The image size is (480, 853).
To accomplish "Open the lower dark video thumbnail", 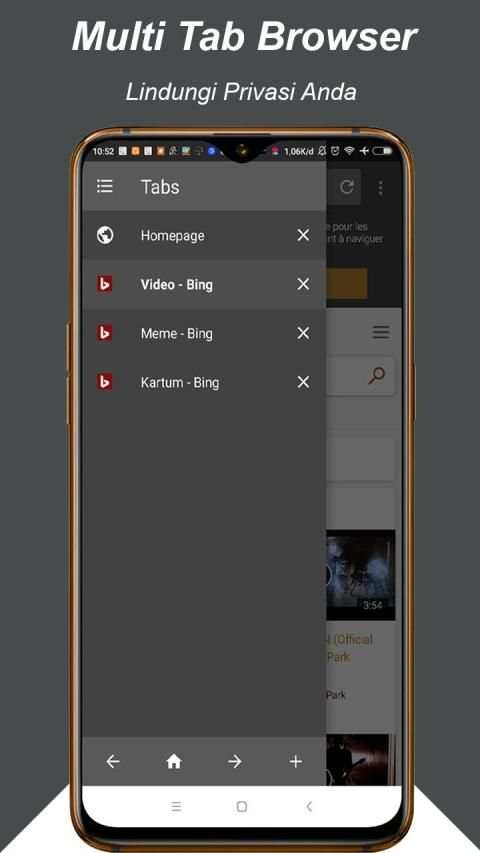I will [359, 760].
